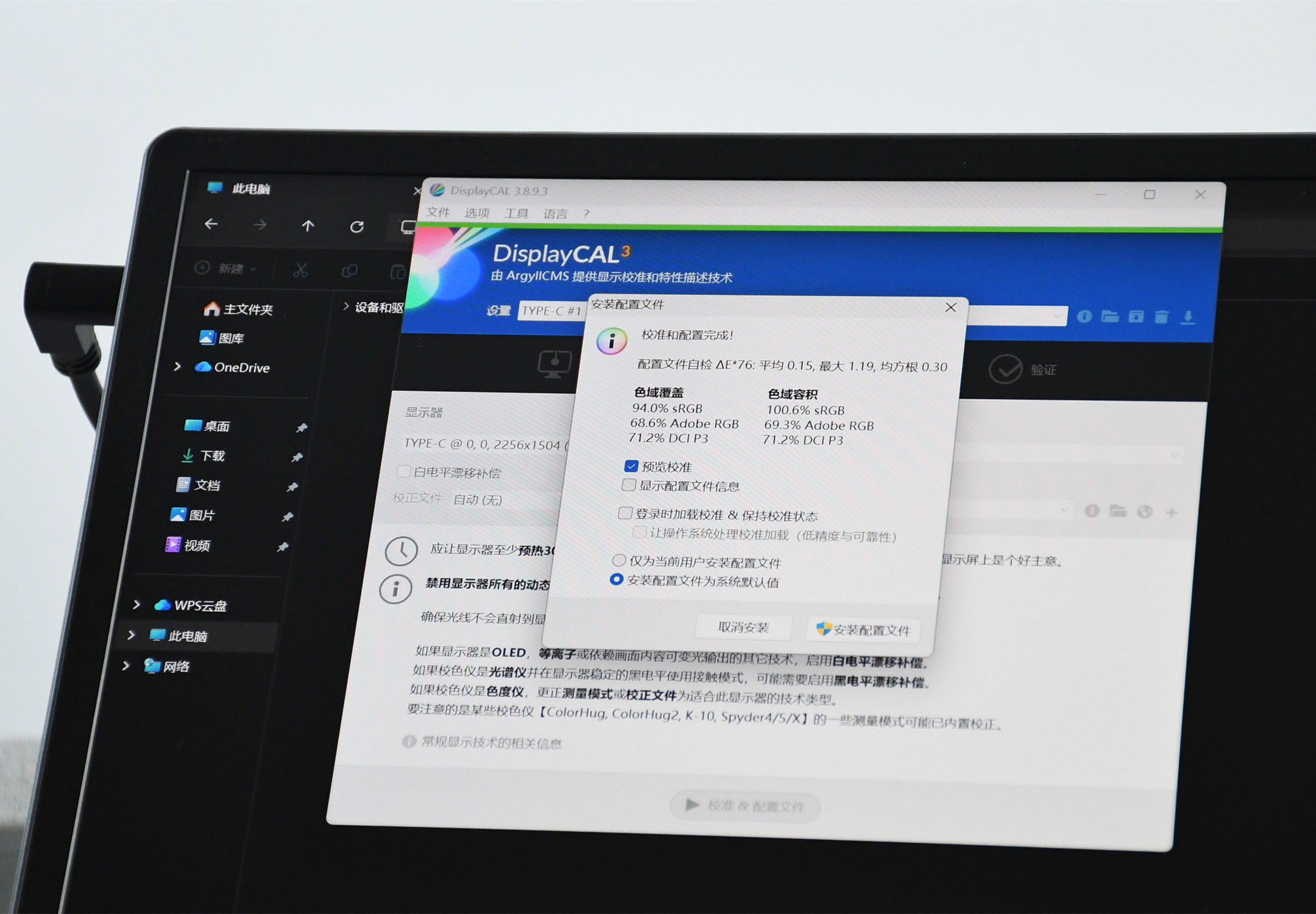Viewport: 1316px width, 914px height.
Task: Click the download arrow icon in header
Action: pos(1187,317)
